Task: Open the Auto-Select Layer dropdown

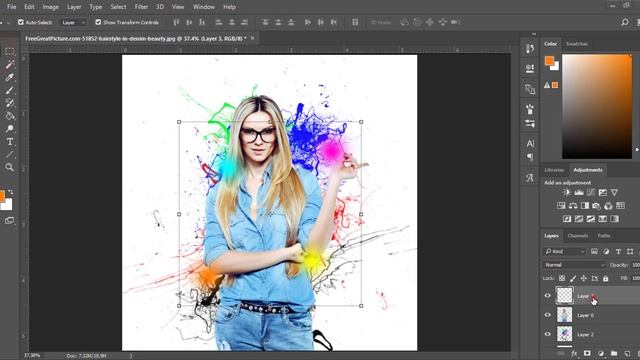Action: click(x=73, y=22)
